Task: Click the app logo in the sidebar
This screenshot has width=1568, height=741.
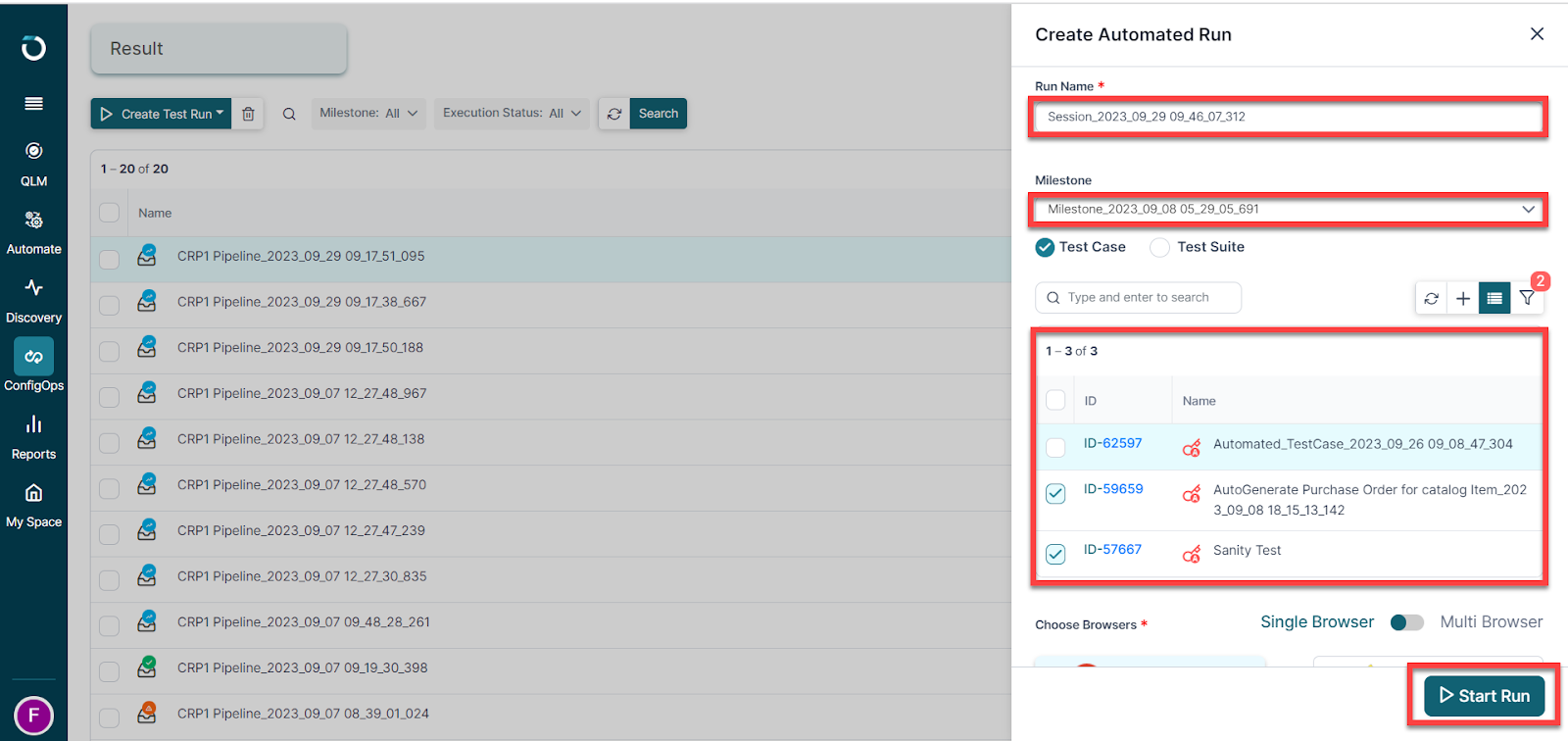Action: 33,48
